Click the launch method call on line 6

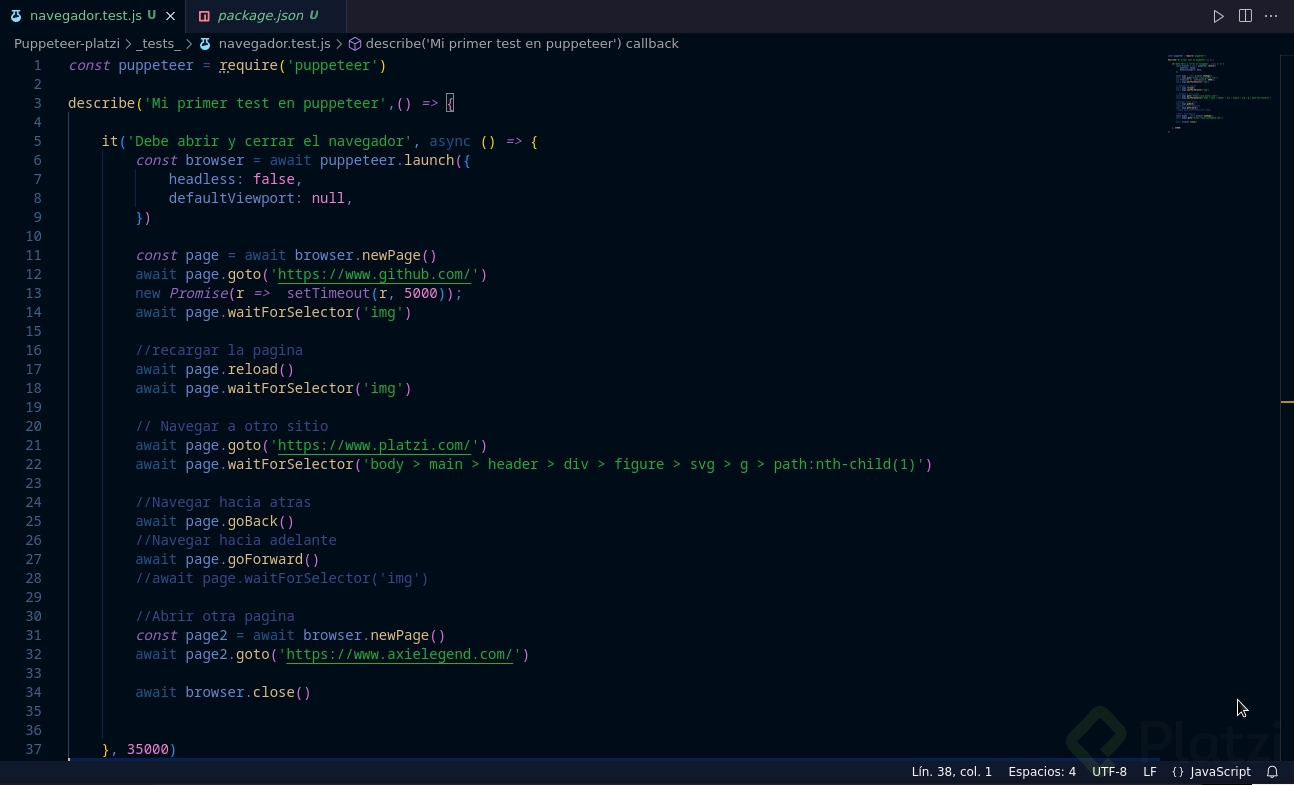(x=429, y=160)
